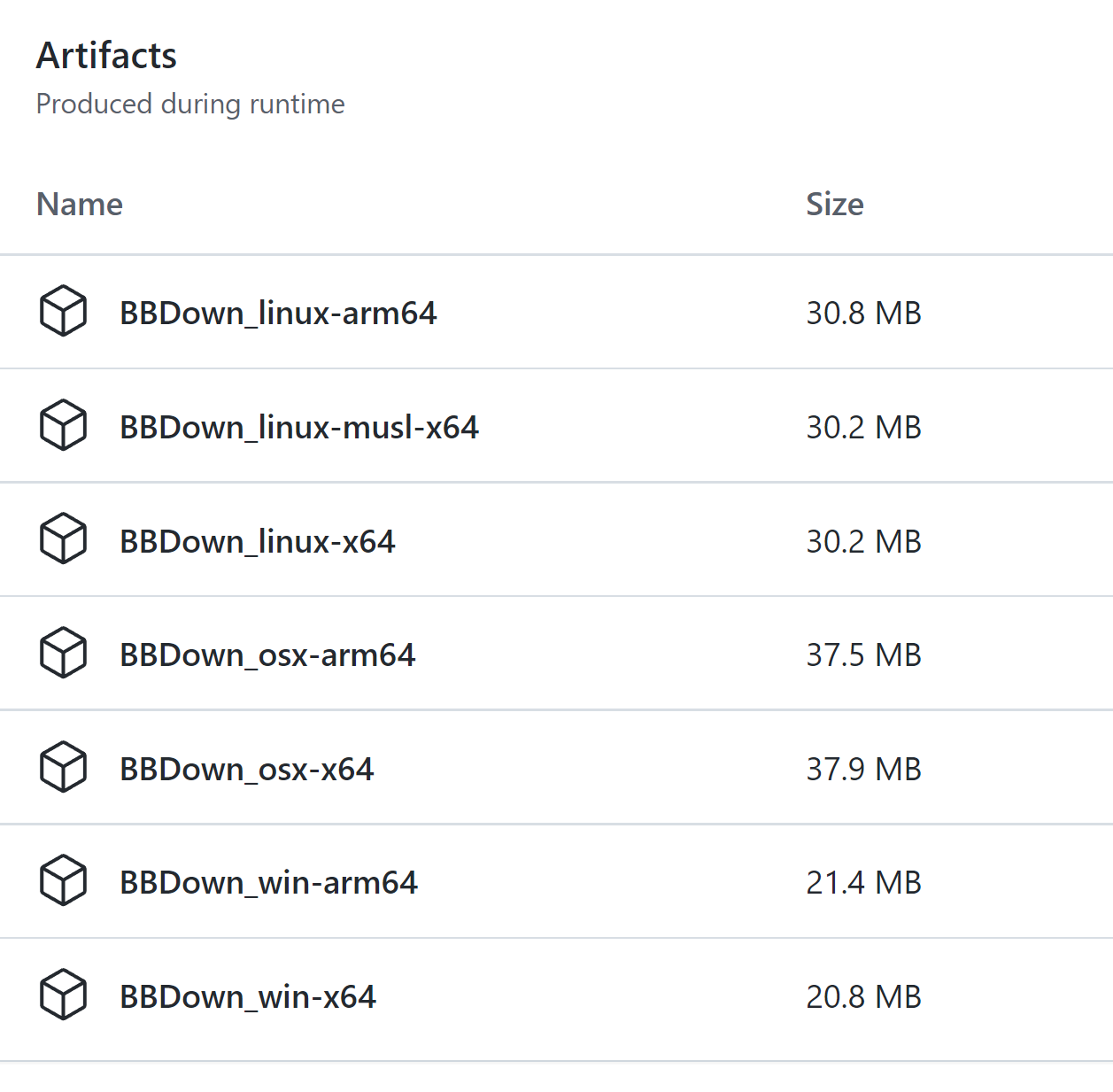This screenshot has height=1092, width=1113.
Task: Click the package icon beside BBDown_win-arm64
Action: coord(63,880)
